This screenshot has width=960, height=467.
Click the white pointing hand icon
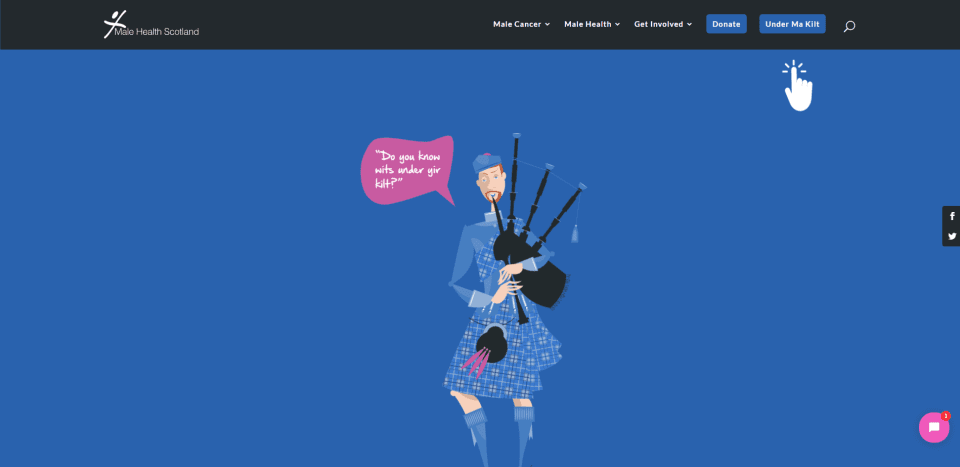pyautogui.click(x=798, y=86)
